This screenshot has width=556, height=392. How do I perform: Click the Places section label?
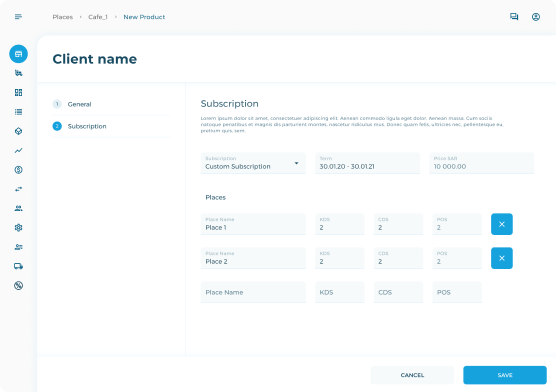click(x=216, y=197)
